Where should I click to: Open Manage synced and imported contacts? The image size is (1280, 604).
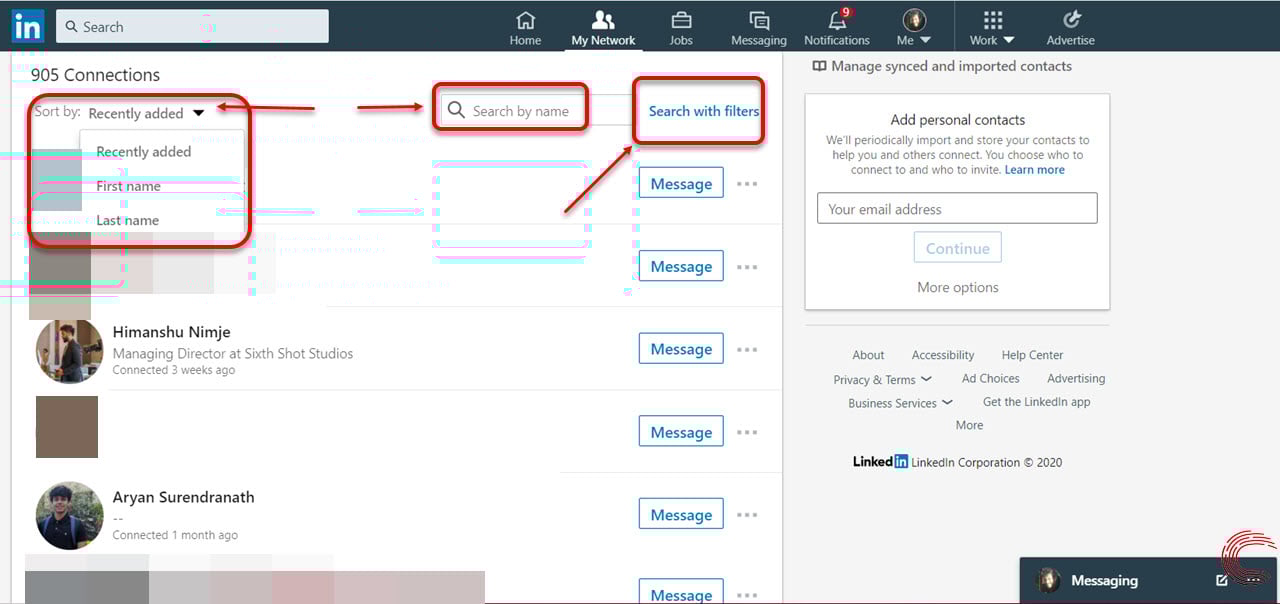coord(941,66)
